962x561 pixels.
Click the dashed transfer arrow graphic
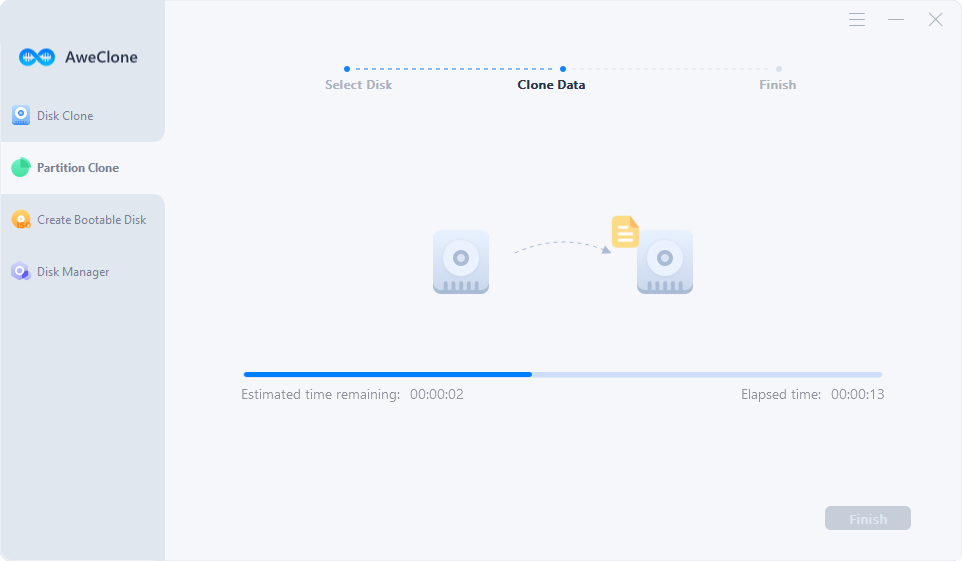(x=563, y=247)
